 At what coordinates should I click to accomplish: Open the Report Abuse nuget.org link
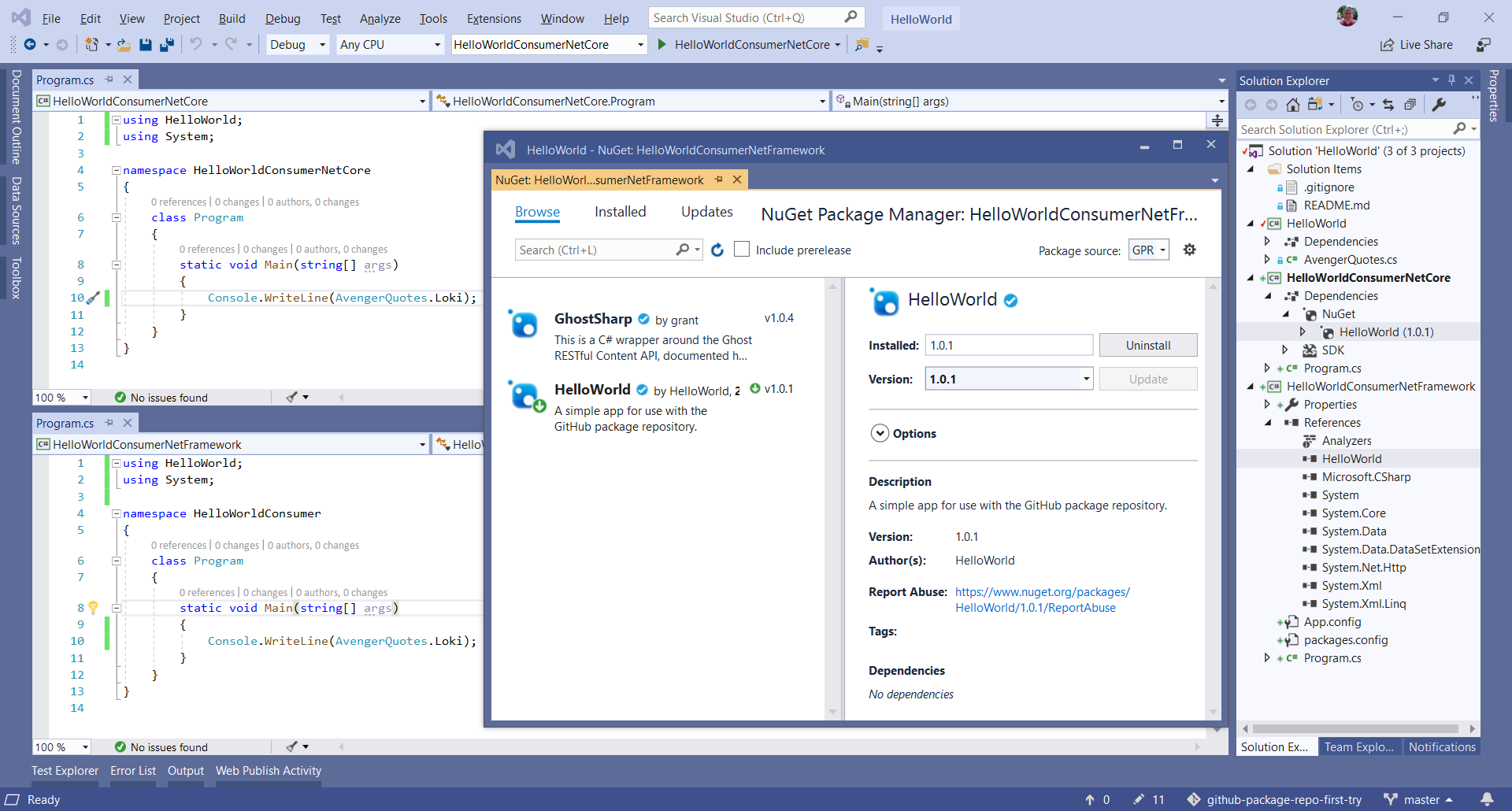1042,592
